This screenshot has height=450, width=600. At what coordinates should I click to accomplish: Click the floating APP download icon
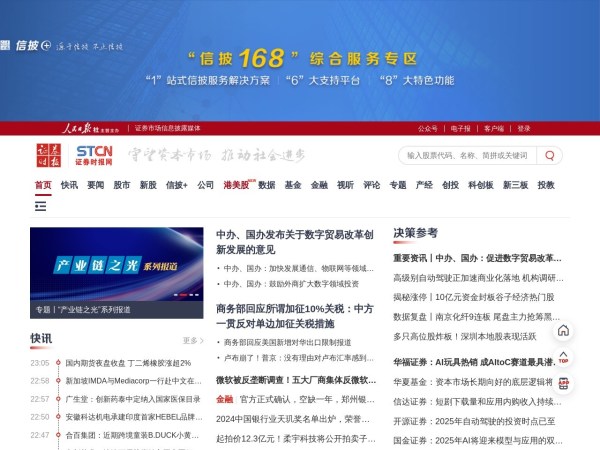[563, 383]
